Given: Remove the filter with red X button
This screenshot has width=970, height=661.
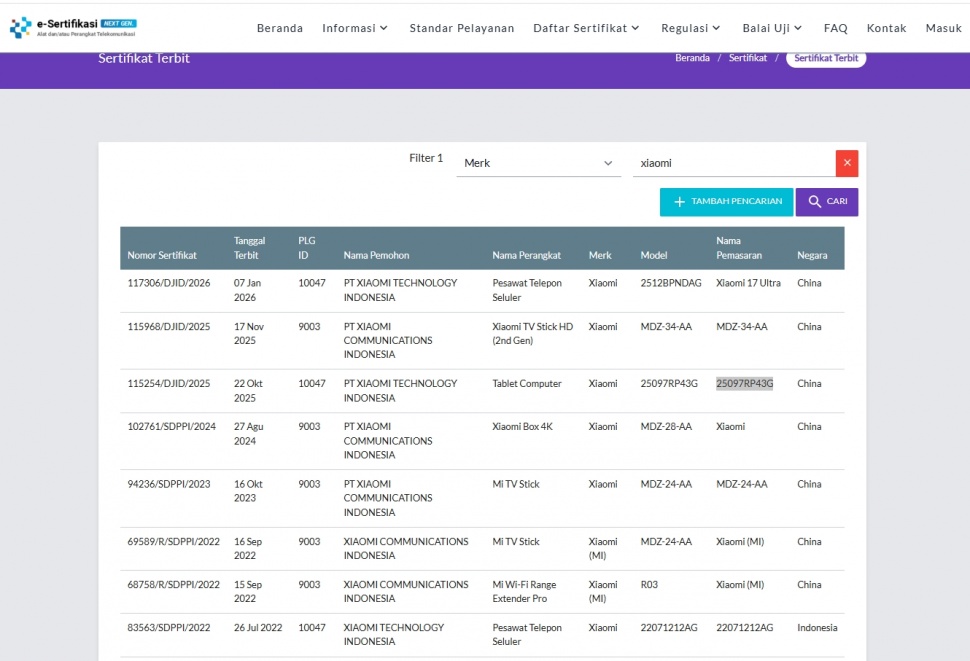Looking at the screenshot, I should (x=847, y=163).
